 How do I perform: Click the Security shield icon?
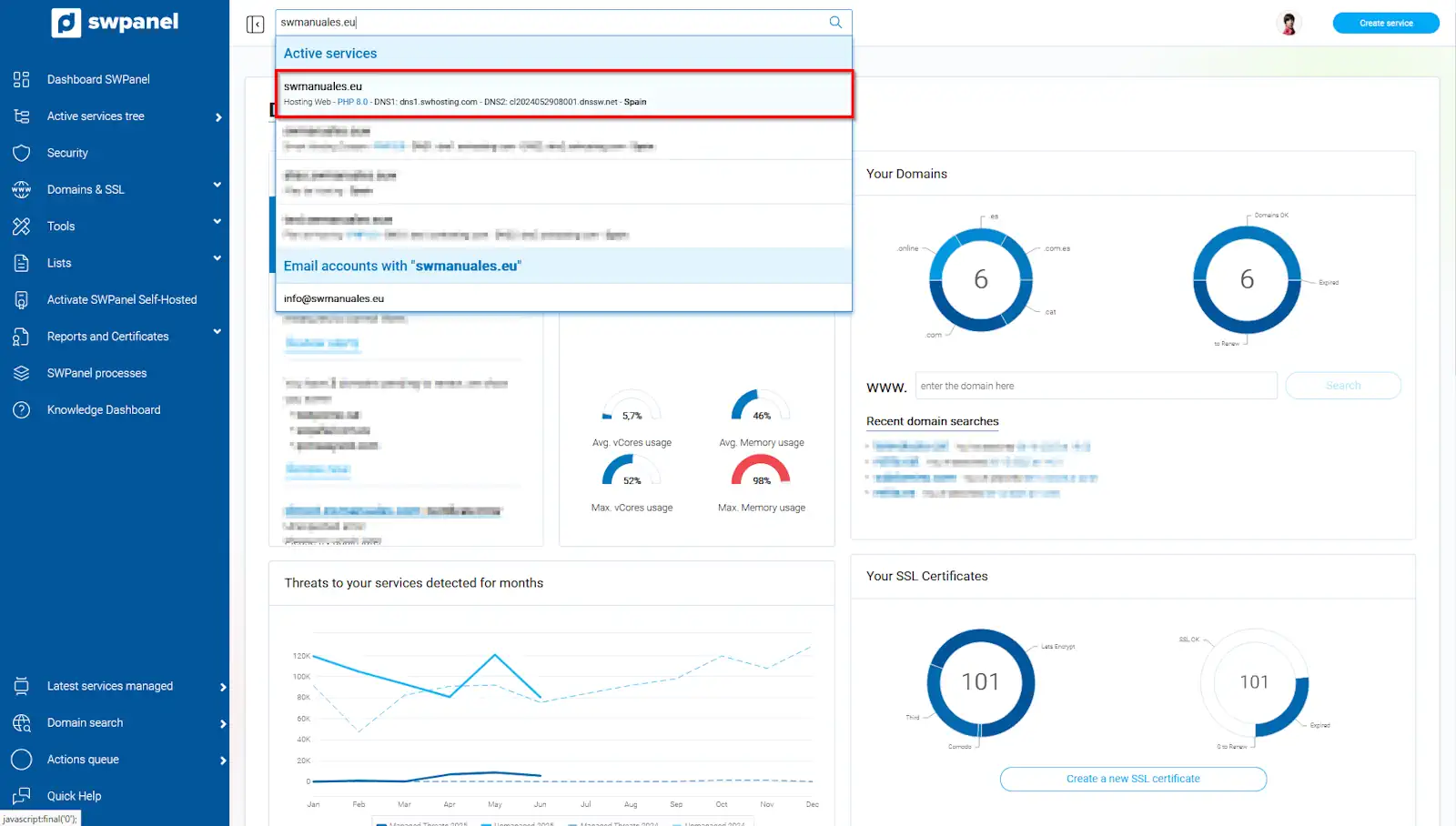(x=22, y=153)
